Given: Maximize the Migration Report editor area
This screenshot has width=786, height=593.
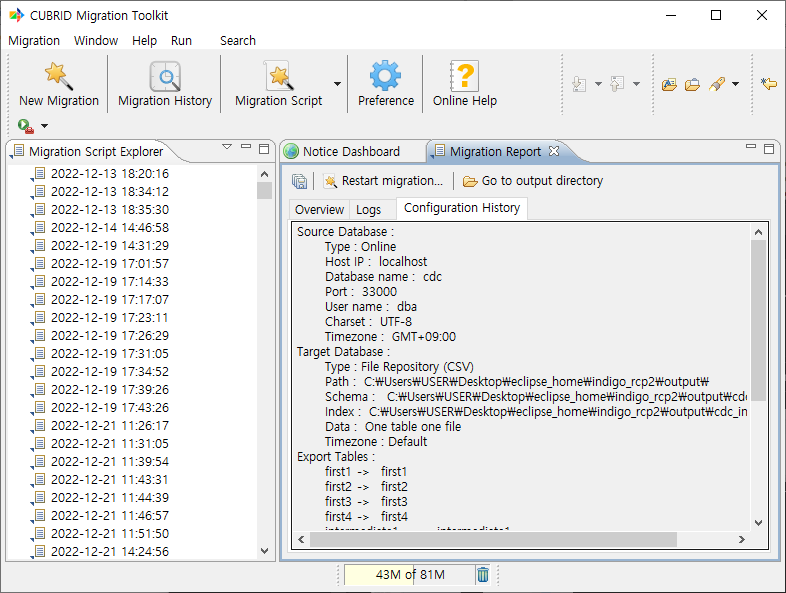Looking at the screenshot, I should [x=769, y=148].
